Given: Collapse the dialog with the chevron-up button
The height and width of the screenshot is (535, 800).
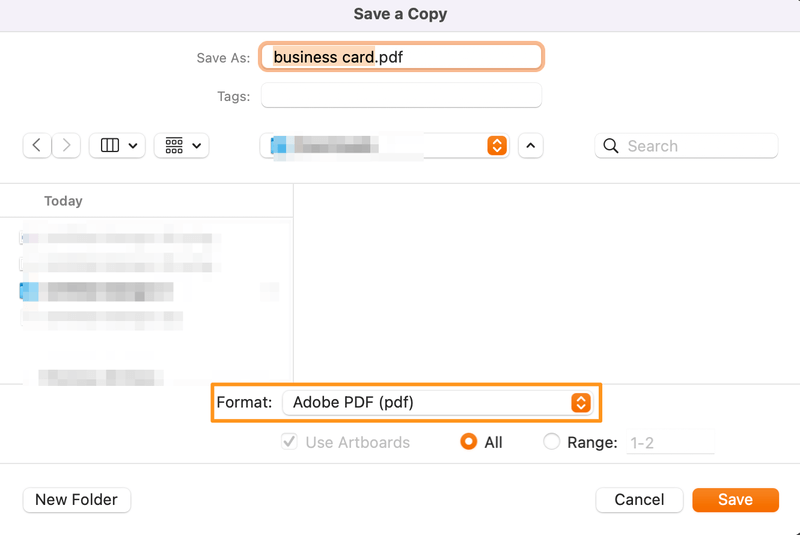Looking at the screenshot, I should click(531, 146).
